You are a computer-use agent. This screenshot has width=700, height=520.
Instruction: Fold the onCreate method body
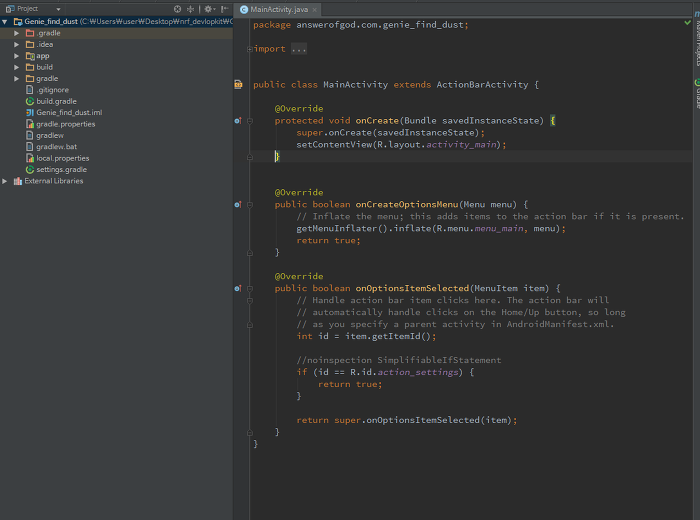tap(249, 121)
